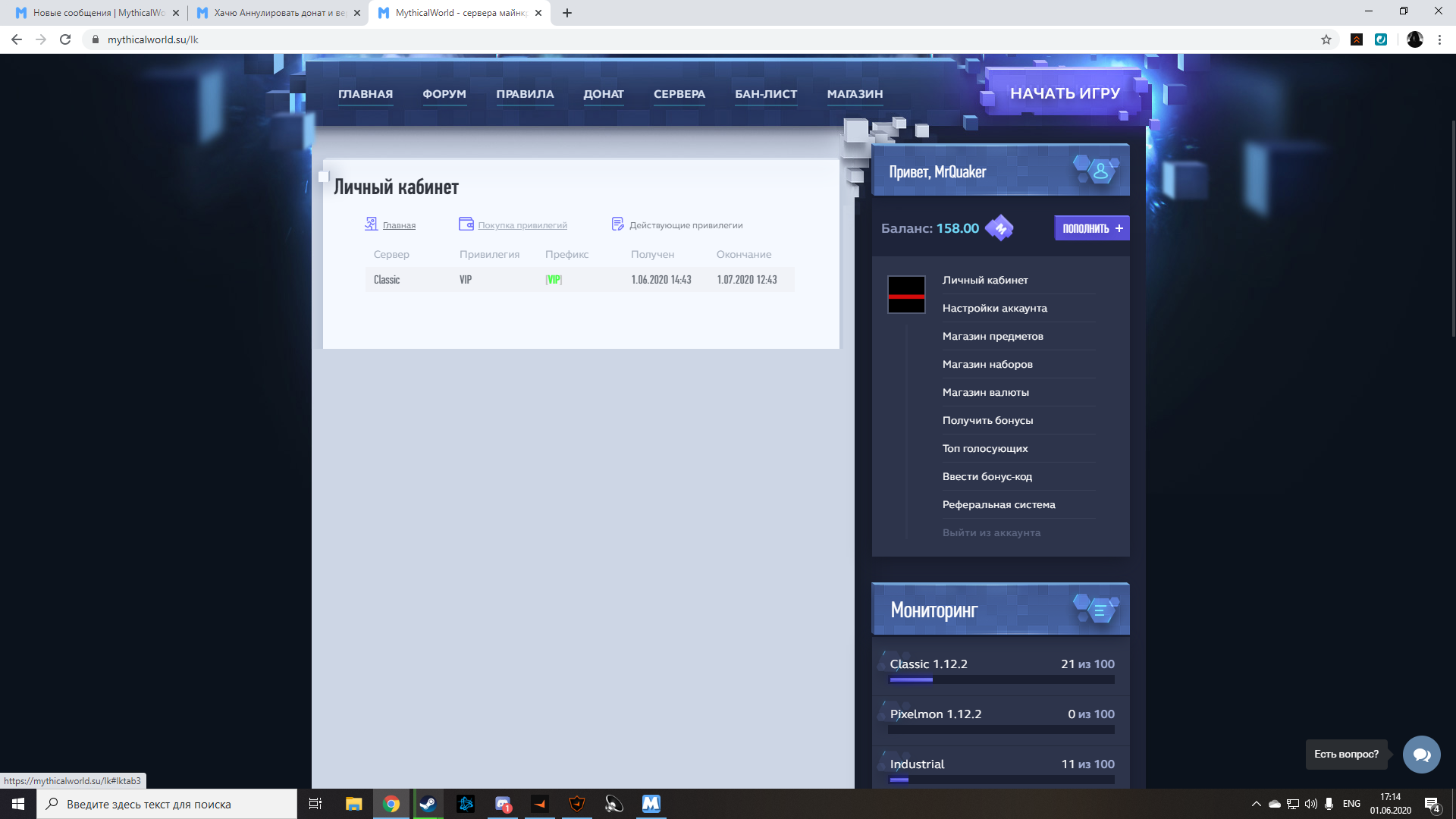The height and width of the screenshot is (819, 1456).
Task: Open БАН-ЛИСТ in site navigation
Action: pyautogui.click(x=766, y=94)
